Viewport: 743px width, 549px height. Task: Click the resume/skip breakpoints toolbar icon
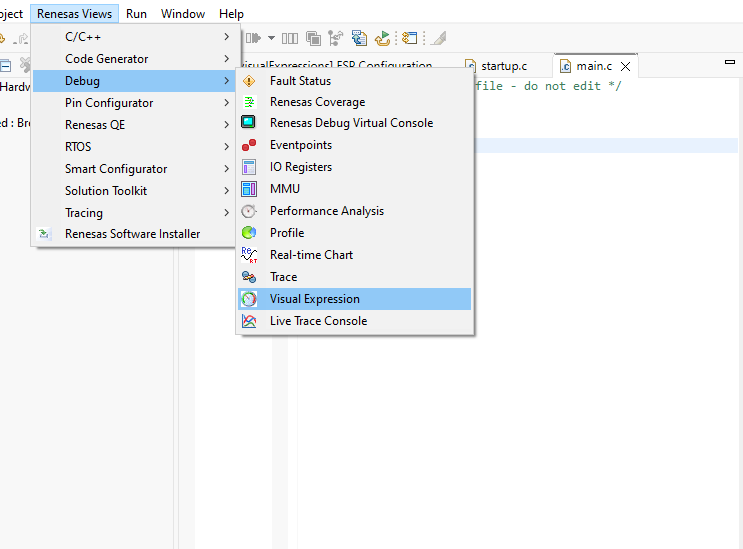pyautogui.click(x=253, y=38)
